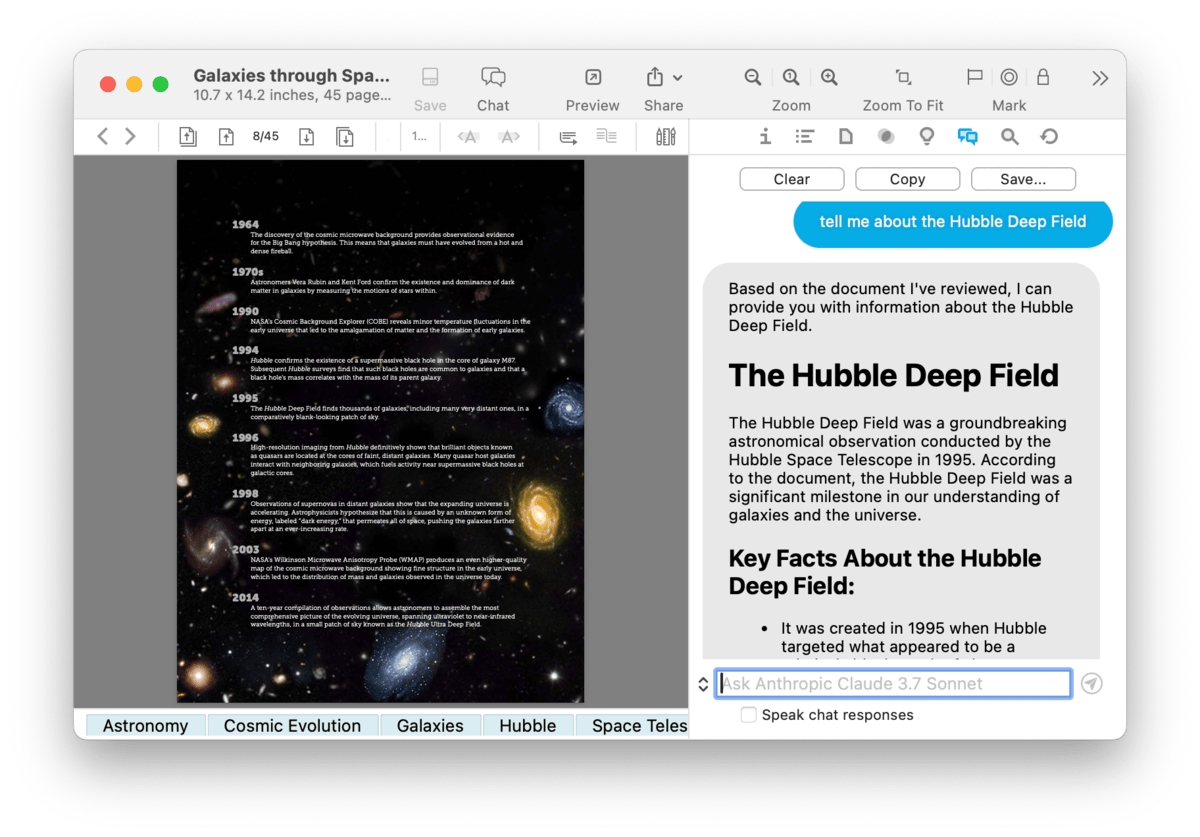Click the info 'i' inspector icon
1200x837 pixels.
(x=765, y=137)
